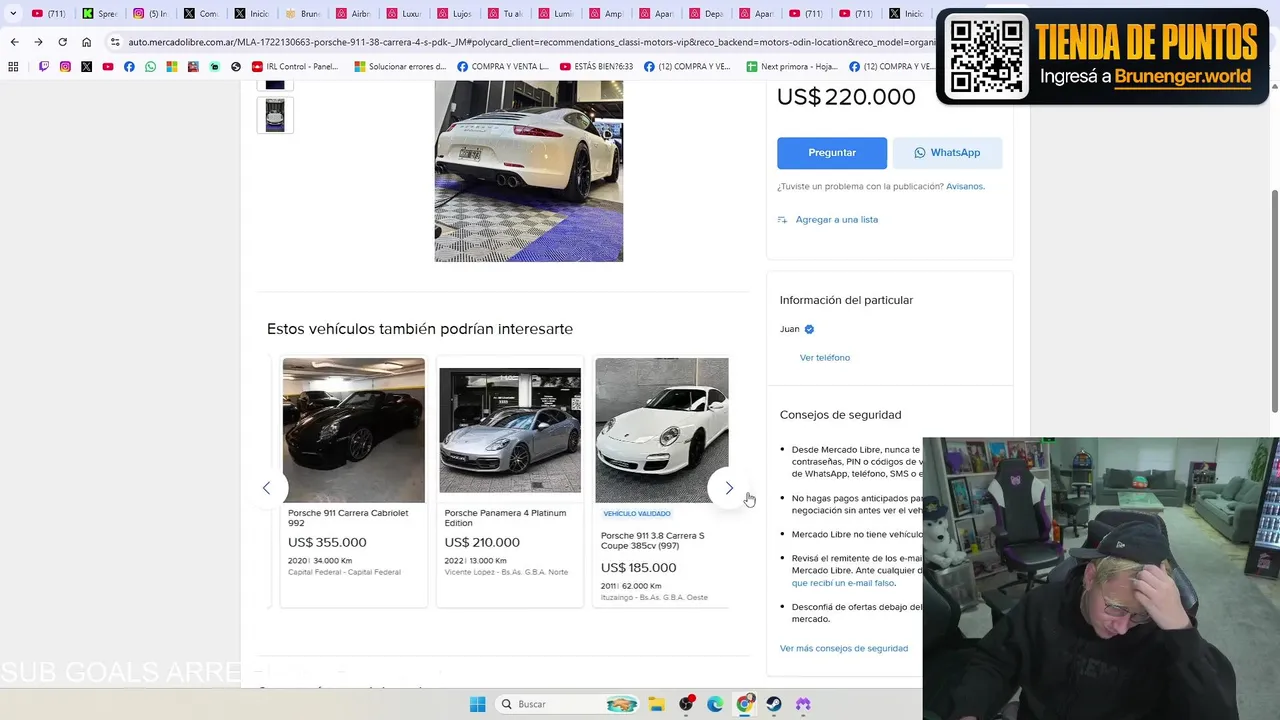Open the WhatsApp bookmark icon

coord(150,66)
